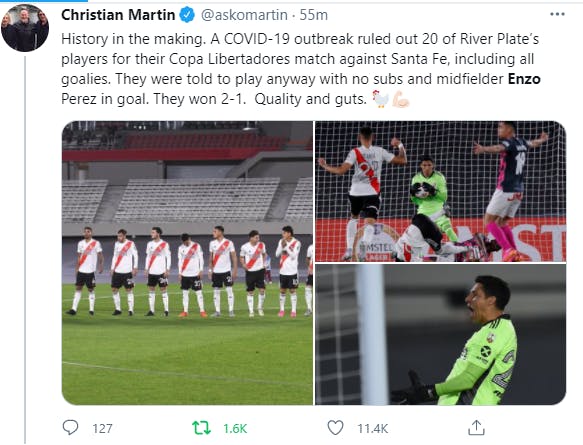The image size is (583, 445).
Task: Click the tweet body text
Action: tap(301, 69)
